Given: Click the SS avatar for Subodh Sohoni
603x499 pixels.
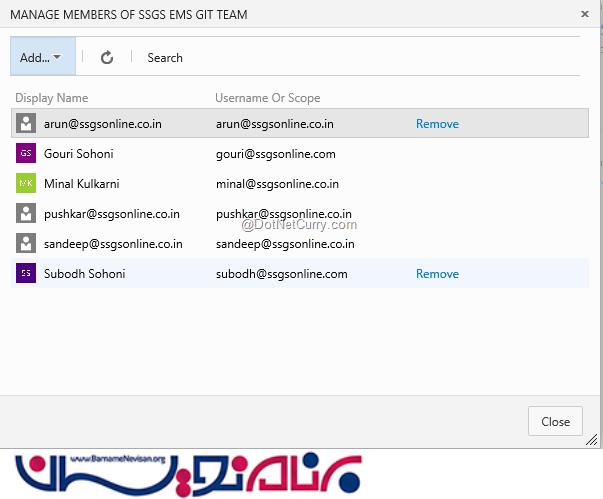Looking at the screenshot, I should (x=26, y=273).
